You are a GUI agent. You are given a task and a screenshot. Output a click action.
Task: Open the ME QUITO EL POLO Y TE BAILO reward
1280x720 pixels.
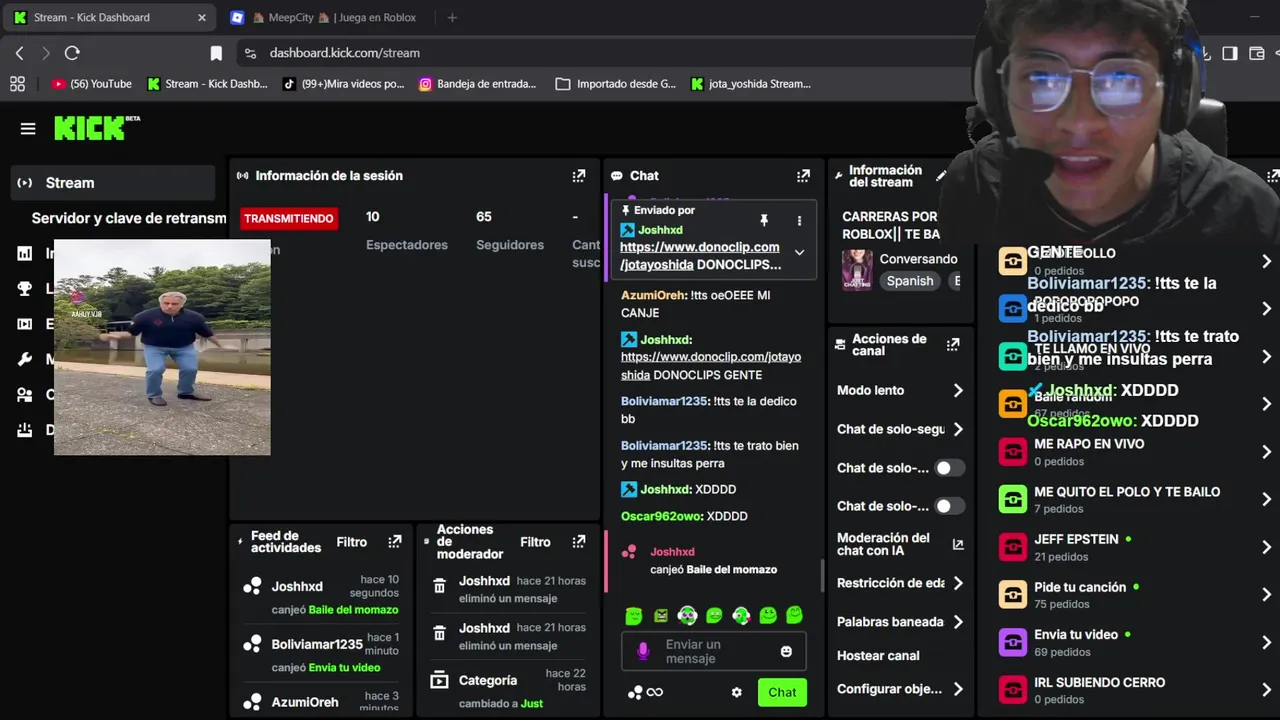click(1137, 500)
